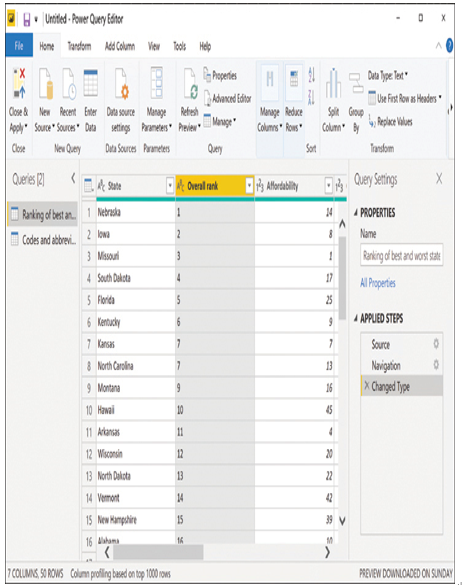Click the Overall rank data type icon
Screen dimensions: 463x587
(x=180, y=186)
